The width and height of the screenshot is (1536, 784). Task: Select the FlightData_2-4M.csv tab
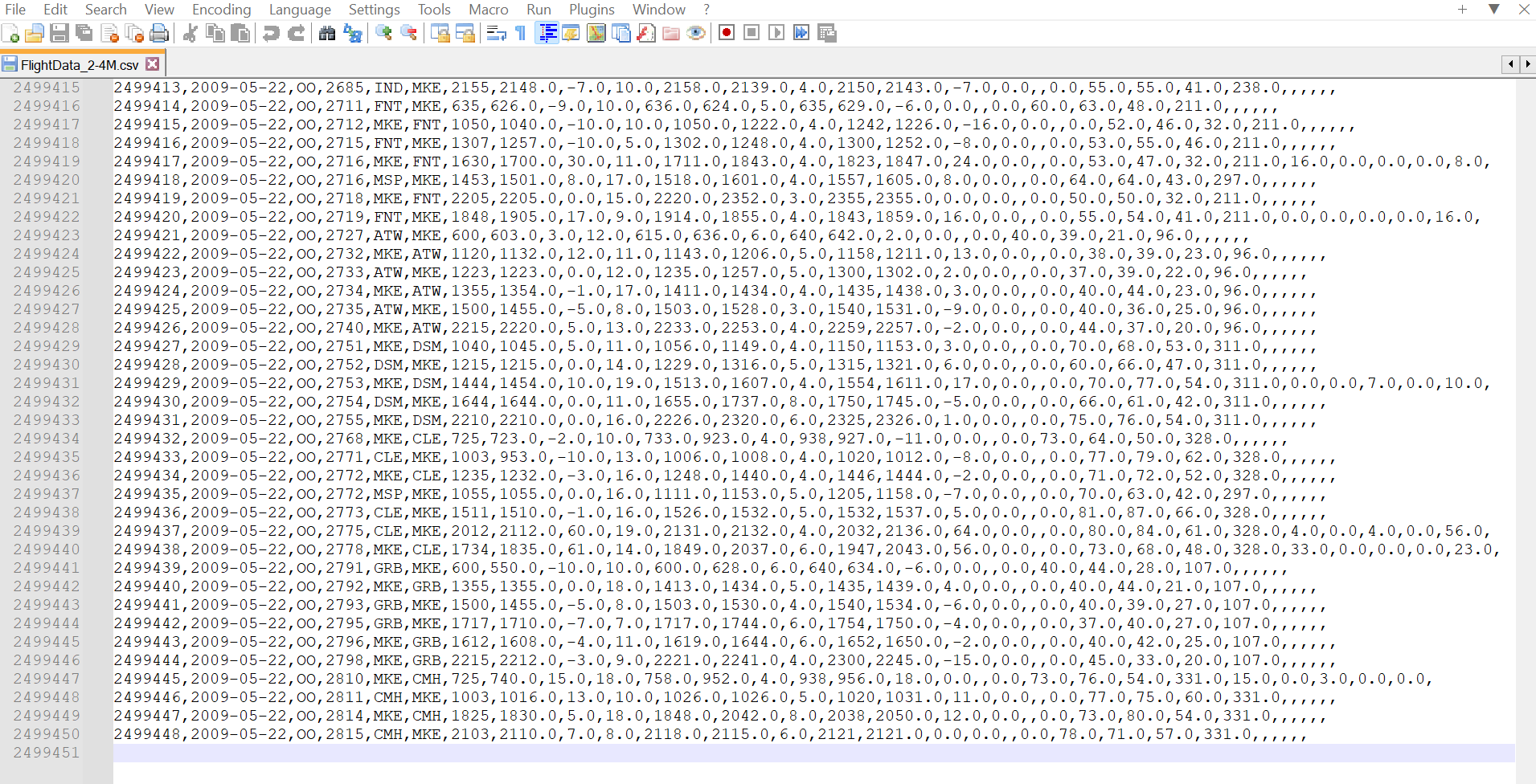[x=76, y=63]
